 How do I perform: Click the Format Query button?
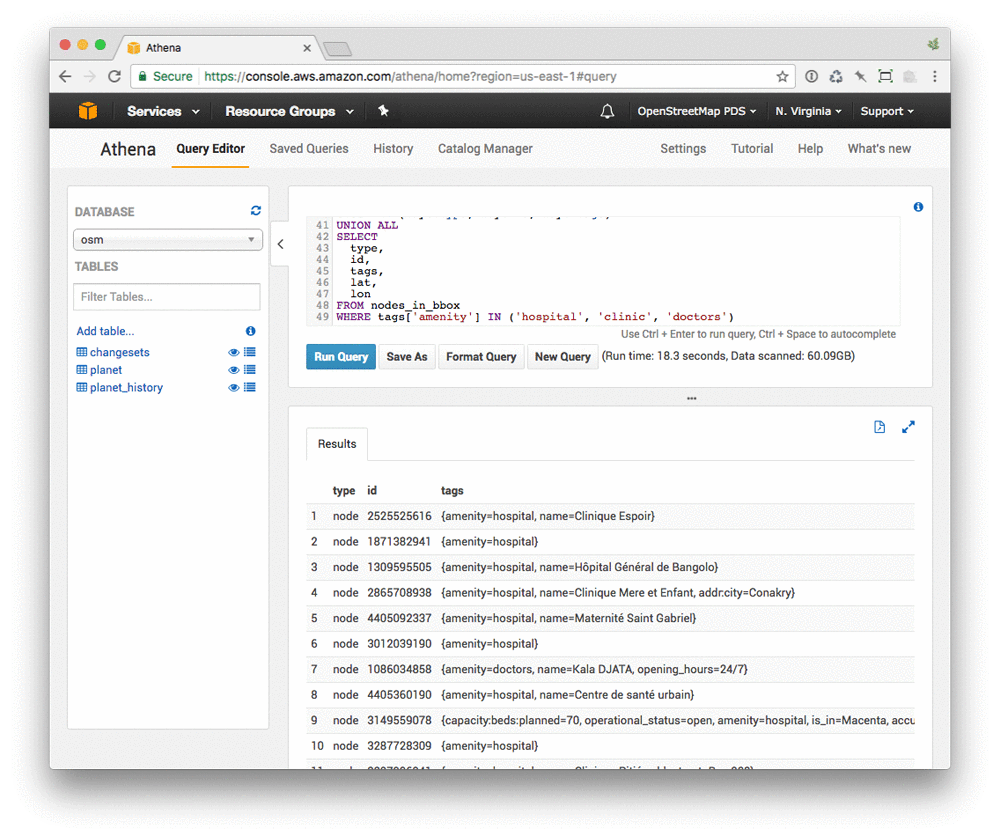point(481,357)
